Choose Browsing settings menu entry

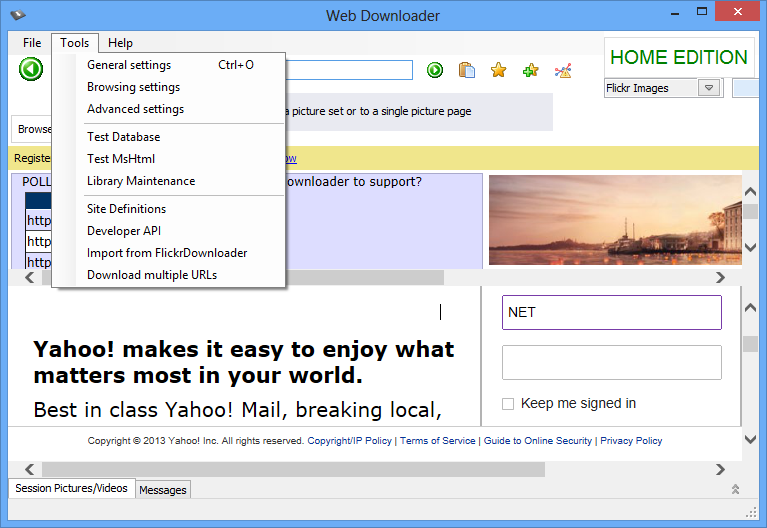pos(169,87)
